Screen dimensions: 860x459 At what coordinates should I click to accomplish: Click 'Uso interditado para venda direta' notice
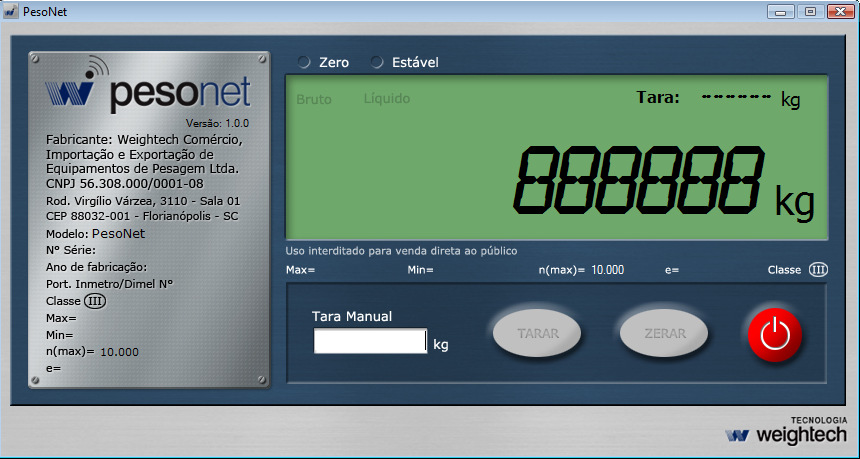click(401, 251)
